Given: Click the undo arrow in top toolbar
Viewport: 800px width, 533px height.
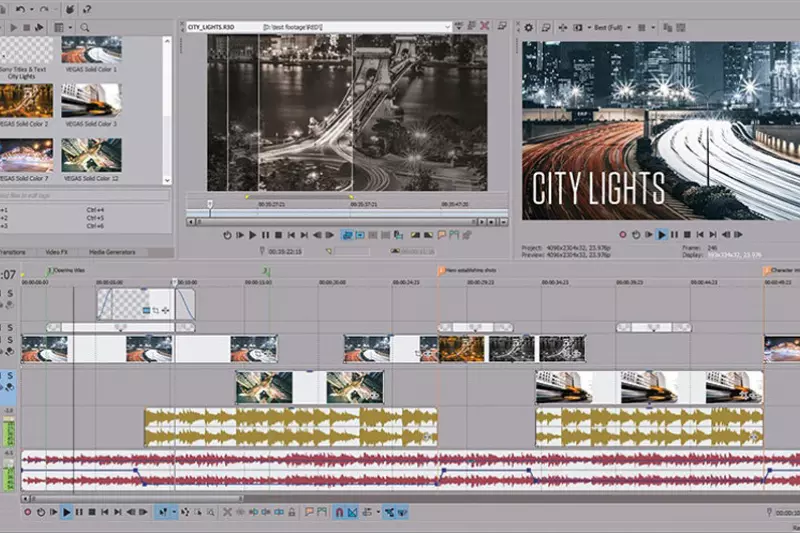Looking at the screenshot, I should tap(20, 9).
